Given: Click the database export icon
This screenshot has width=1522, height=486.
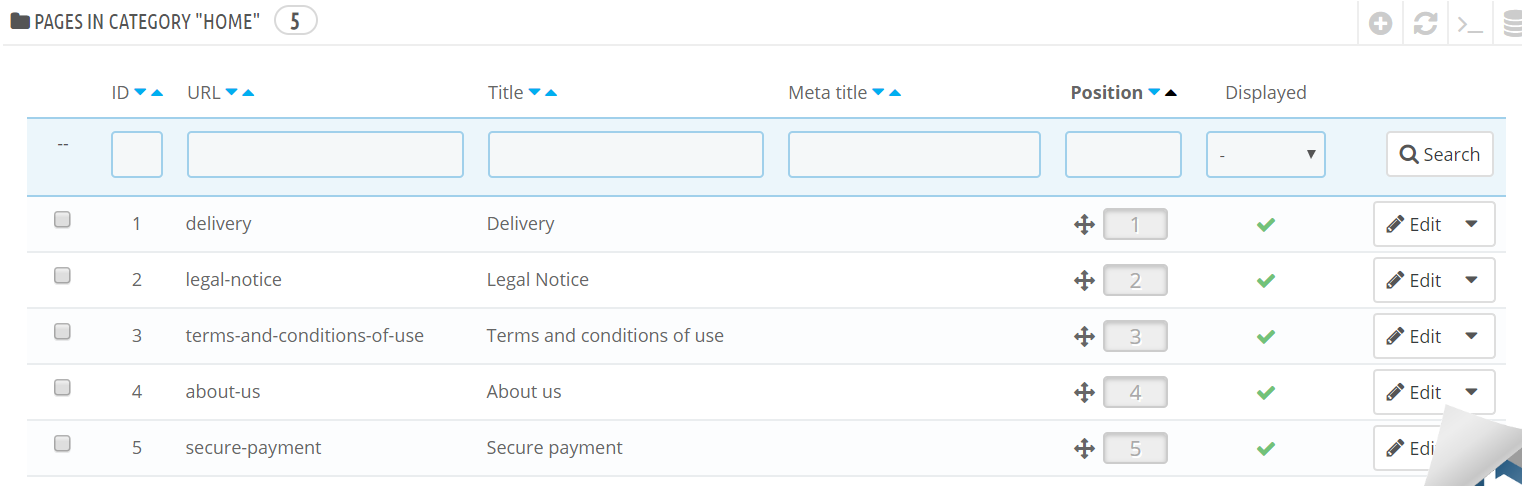Looking at the screenshot, I should click(x=1512, y=24).
